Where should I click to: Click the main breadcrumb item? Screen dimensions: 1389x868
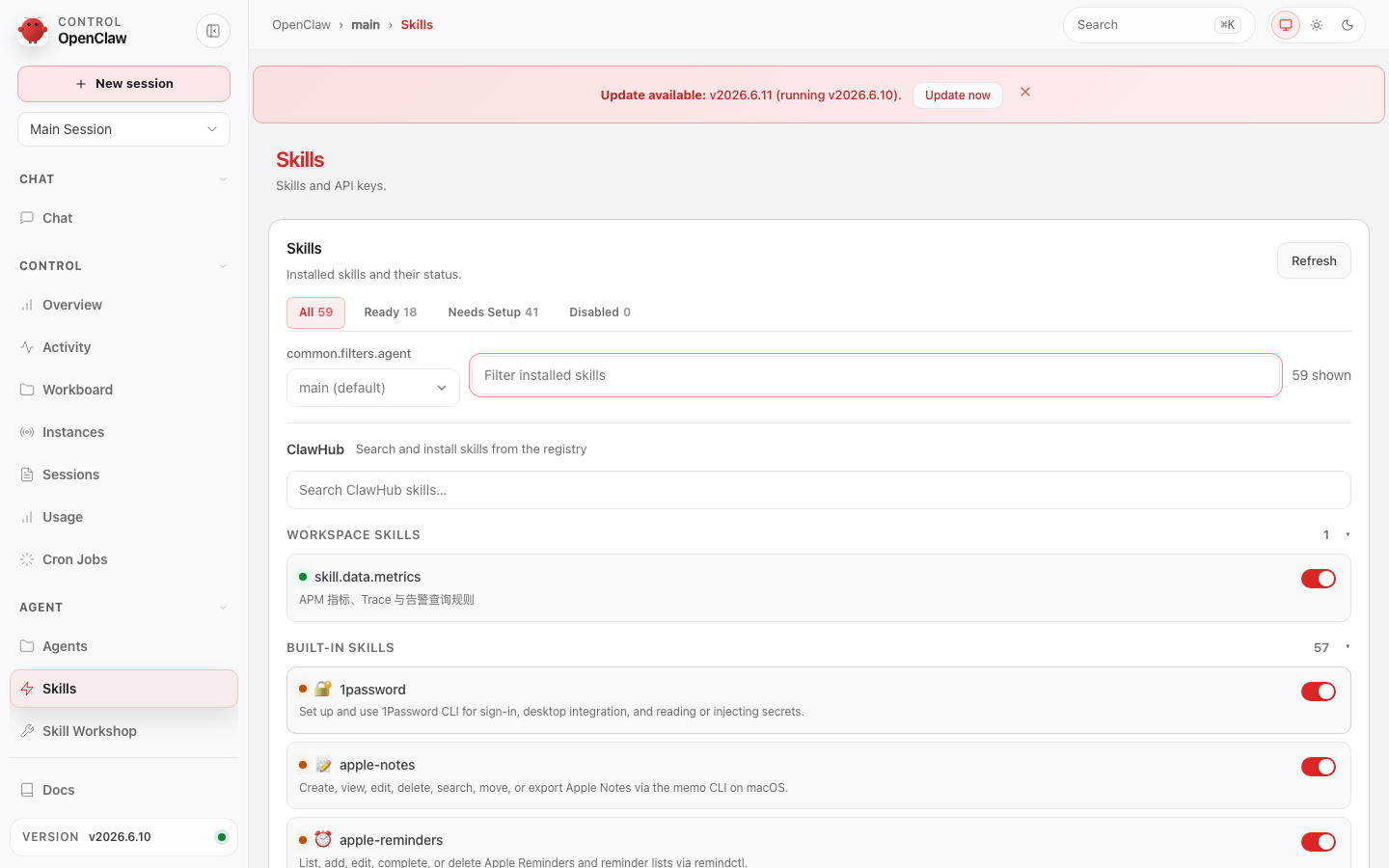point(366,25)
